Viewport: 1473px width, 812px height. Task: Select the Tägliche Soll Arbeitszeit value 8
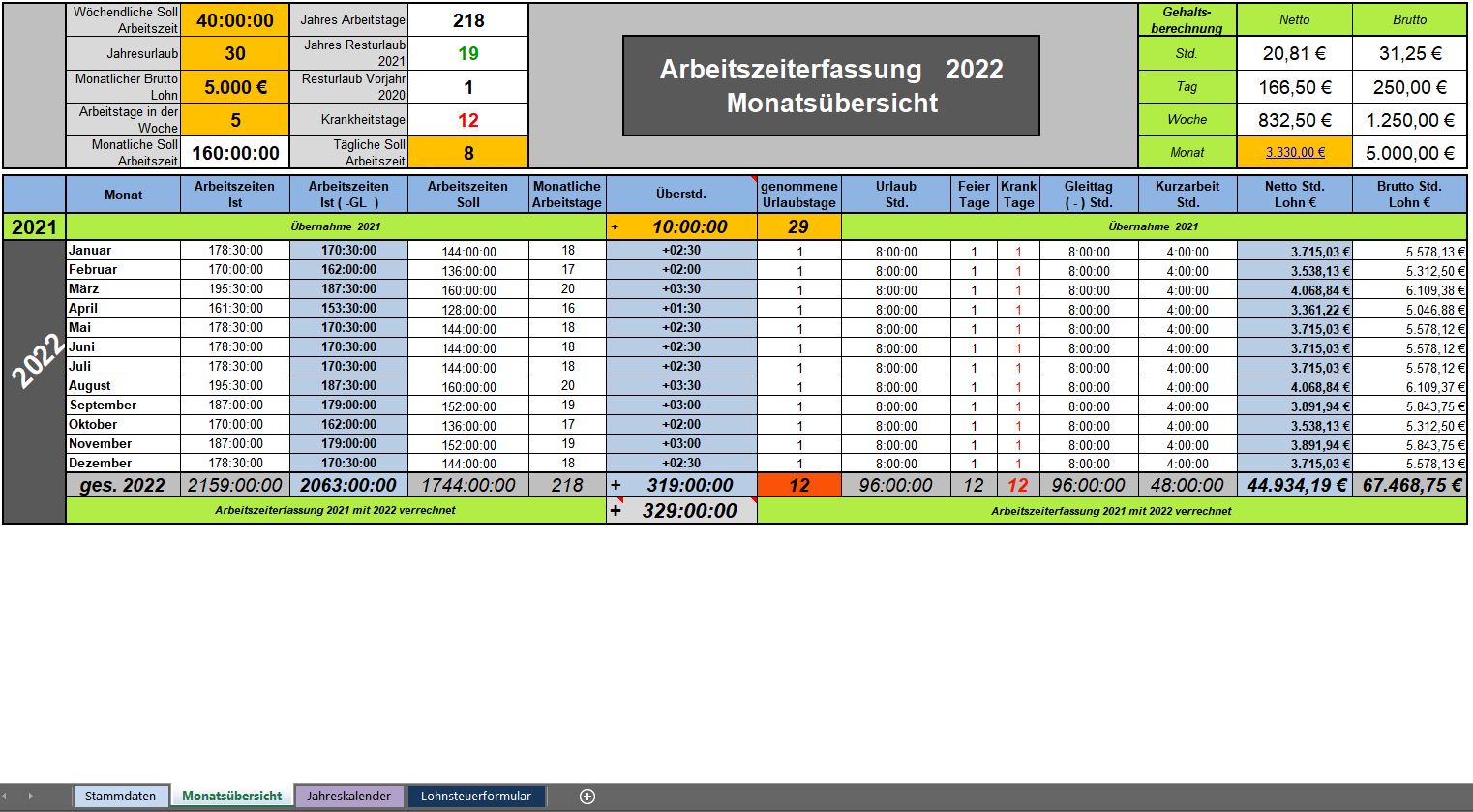(x=468, y=153)
